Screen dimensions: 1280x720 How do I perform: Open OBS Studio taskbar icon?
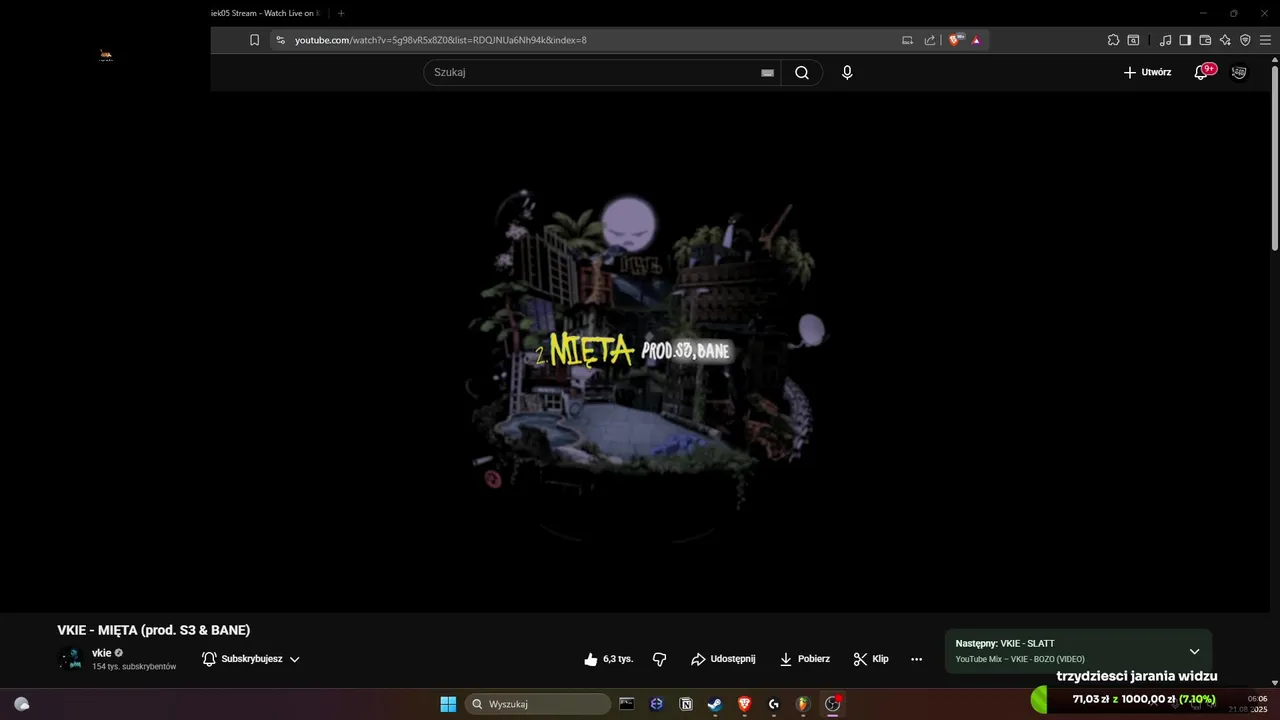point(832,704)
